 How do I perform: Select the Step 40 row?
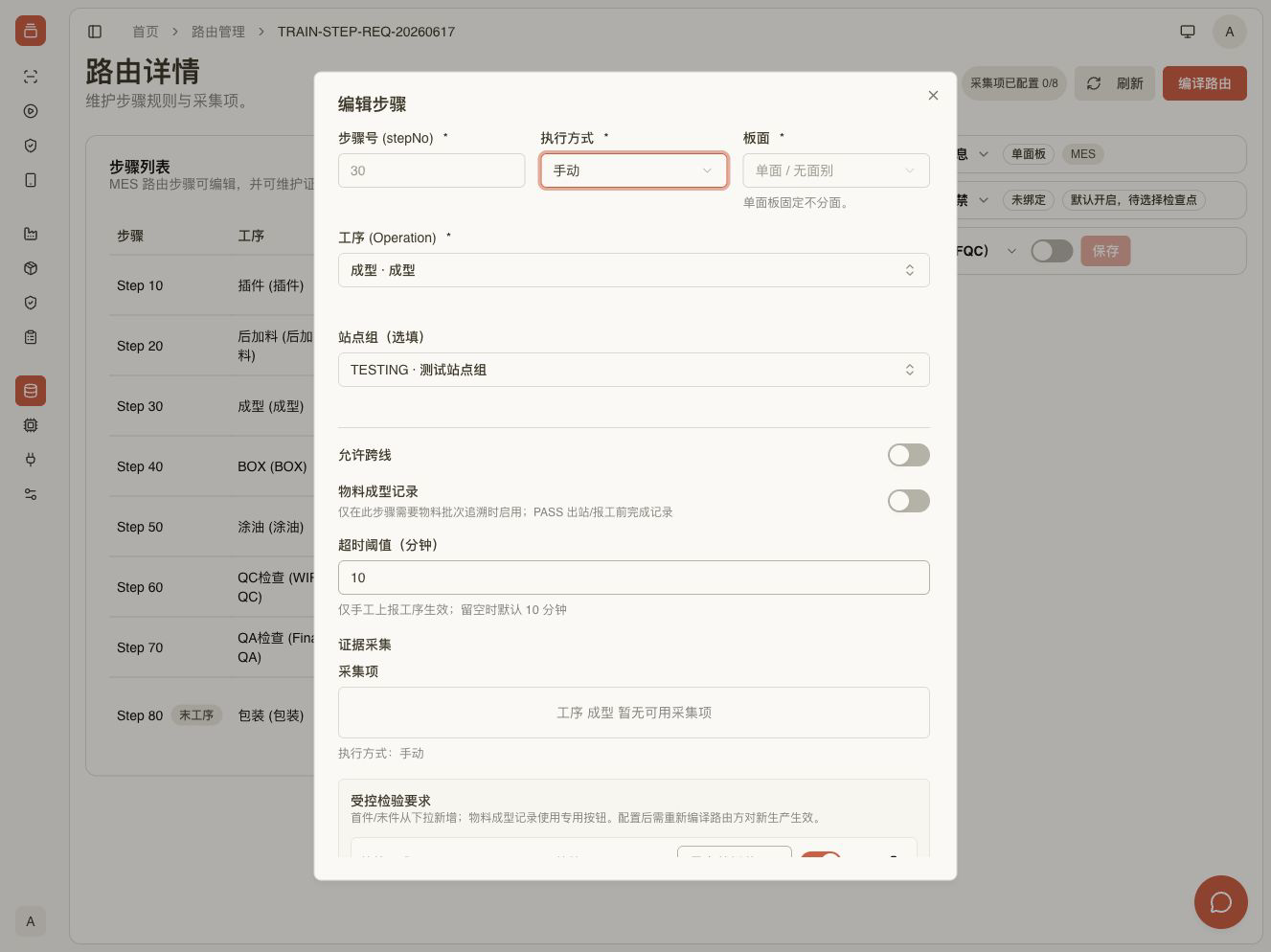click(212, 466)
